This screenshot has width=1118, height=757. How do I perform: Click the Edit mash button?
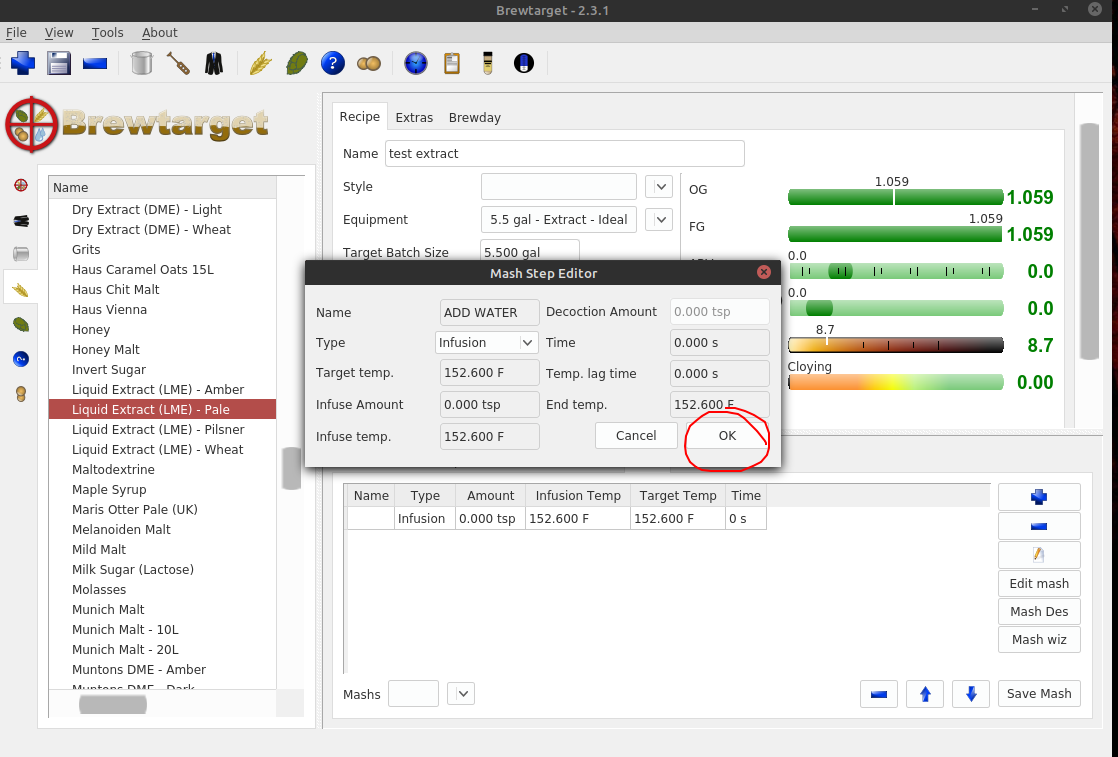click(x=1039, y=584)
